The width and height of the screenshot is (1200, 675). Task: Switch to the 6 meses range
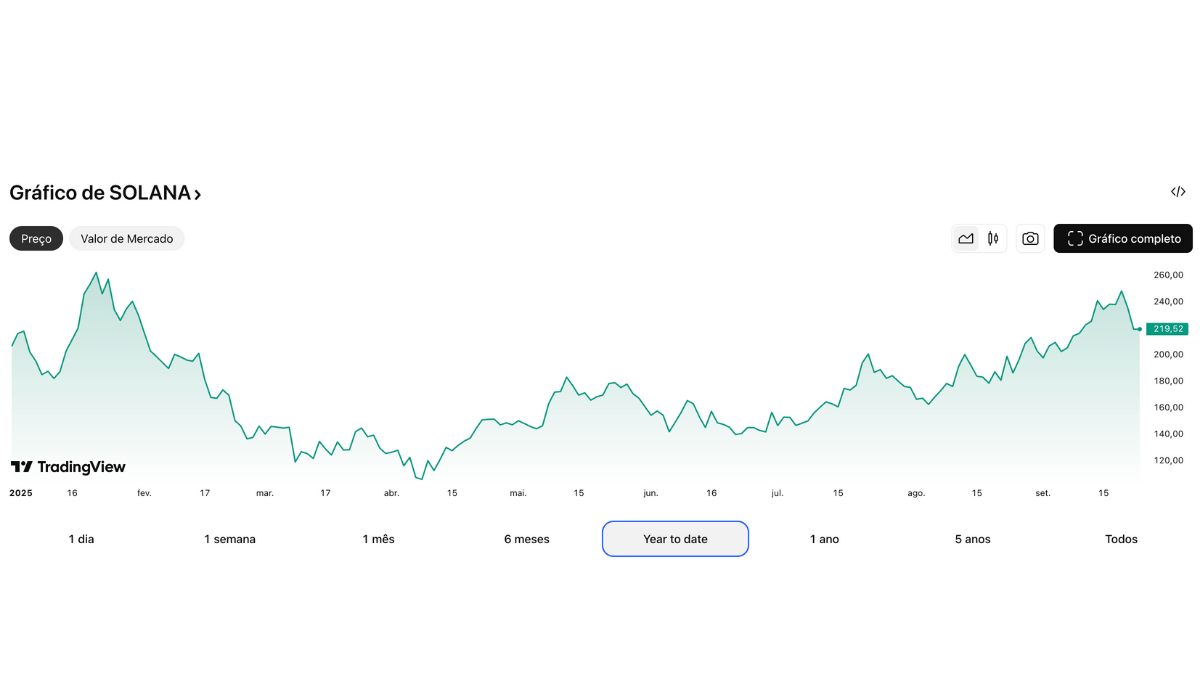(x=527, y=539)
